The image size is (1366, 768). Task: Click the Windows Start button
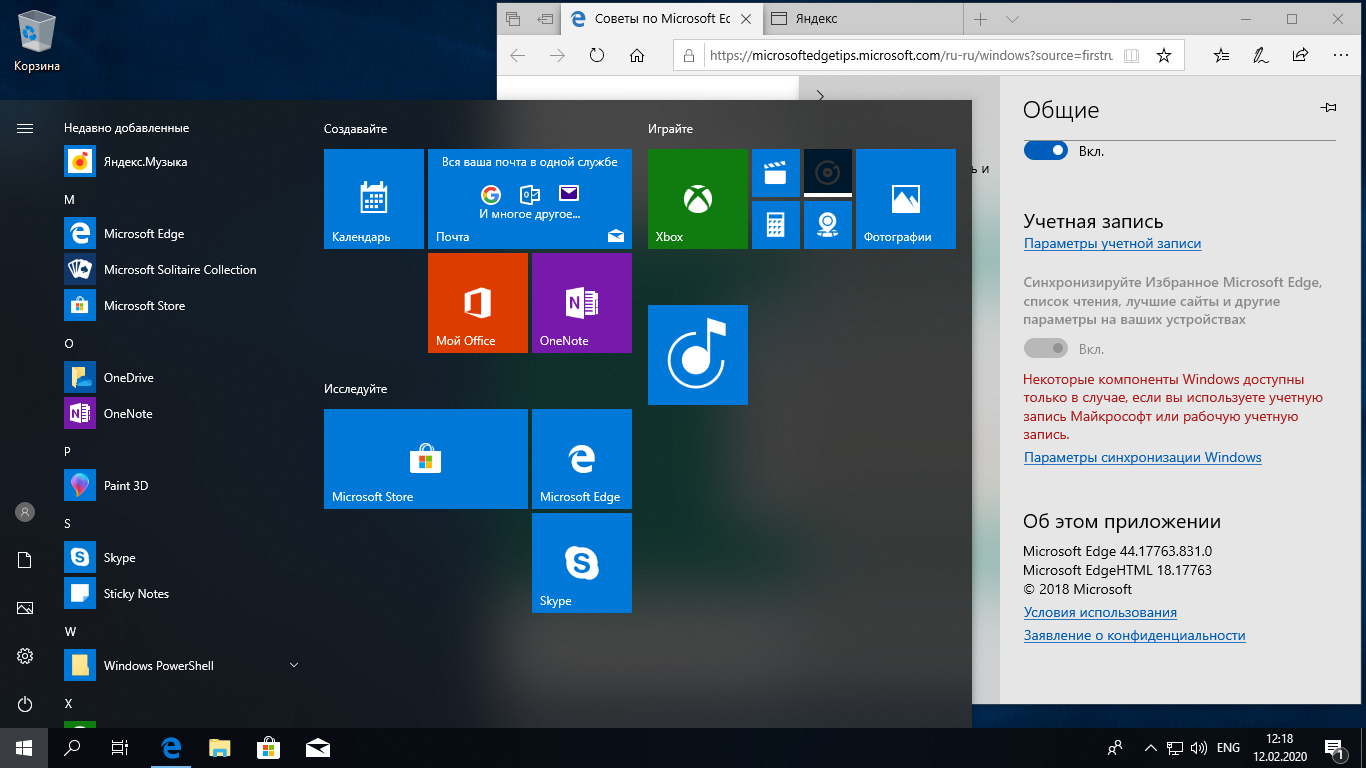[24, 748]
